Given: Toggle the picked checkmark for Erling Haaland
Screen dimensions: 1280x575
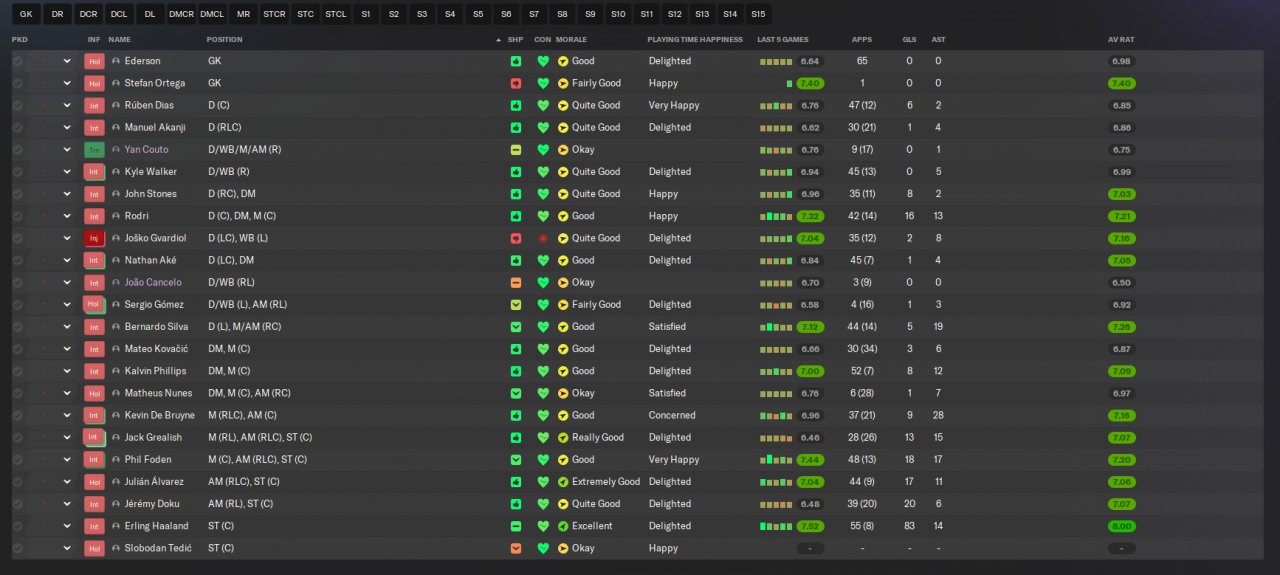Looking at the screenshot, I should point(18,526).
